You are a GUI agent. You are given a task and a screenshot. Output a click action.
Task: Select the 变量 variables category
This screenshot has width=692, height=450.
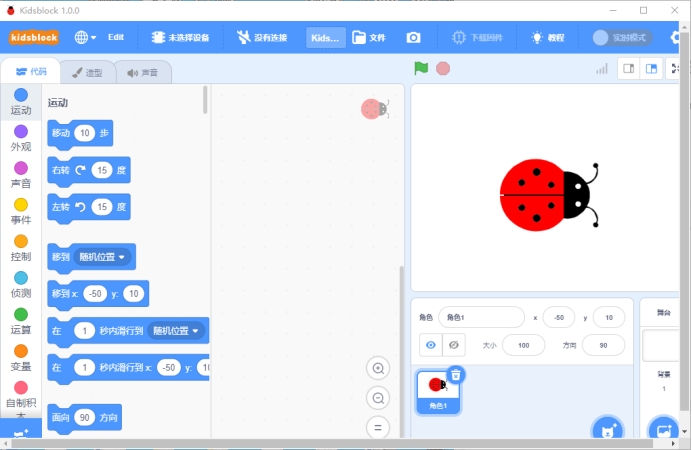click(x=21, y=358)
